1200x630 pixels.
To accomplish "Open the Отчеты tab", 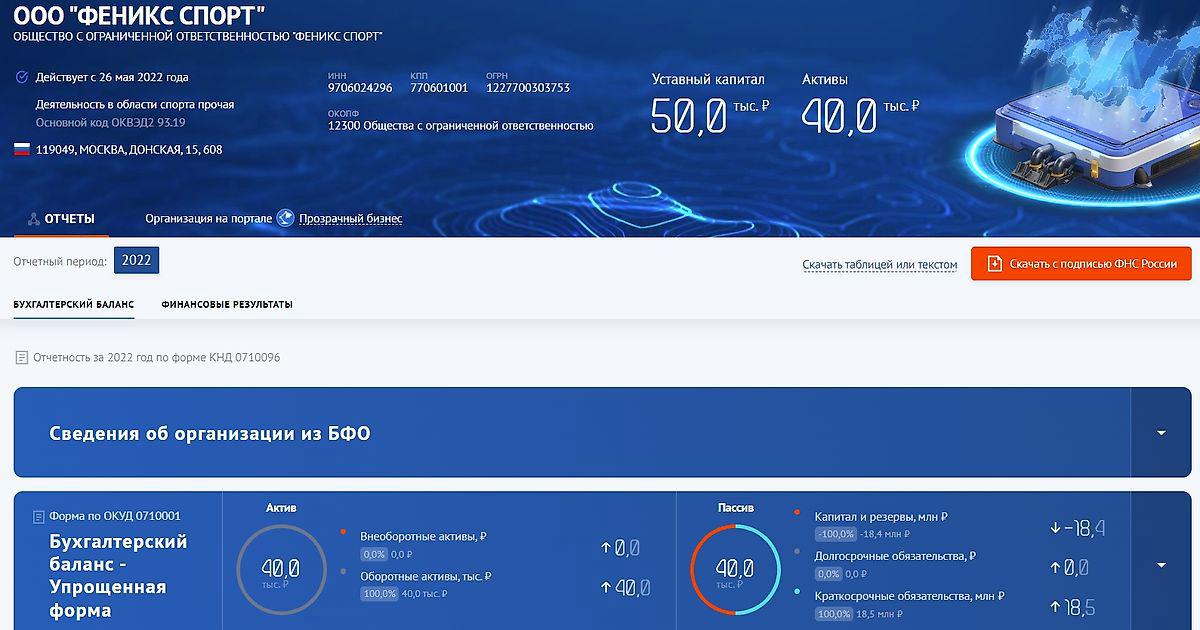I will [x=69, y=219].
